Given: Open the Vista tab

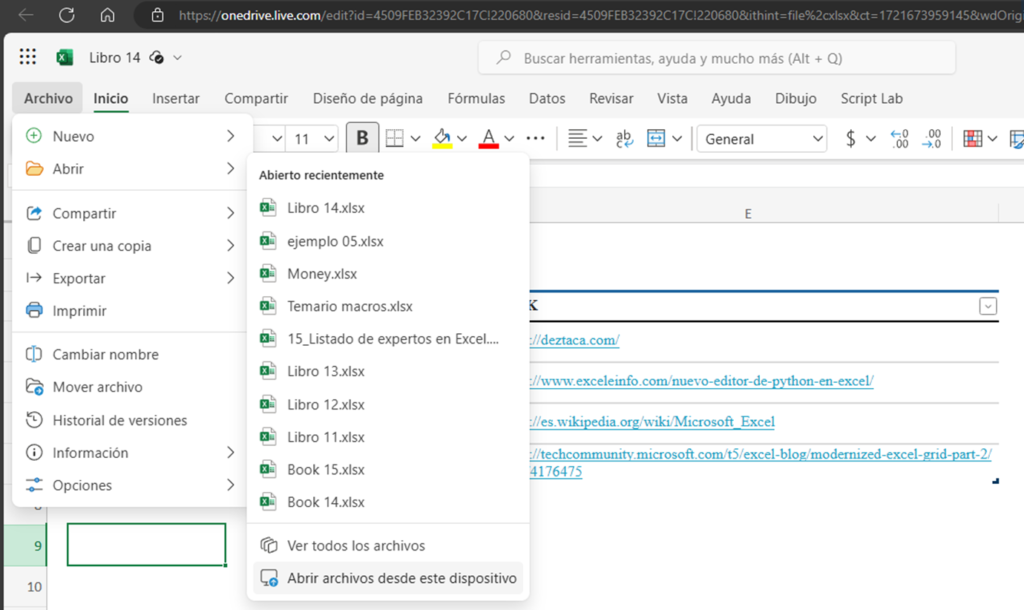Looking at the screenshot, I should coord(672,98).
